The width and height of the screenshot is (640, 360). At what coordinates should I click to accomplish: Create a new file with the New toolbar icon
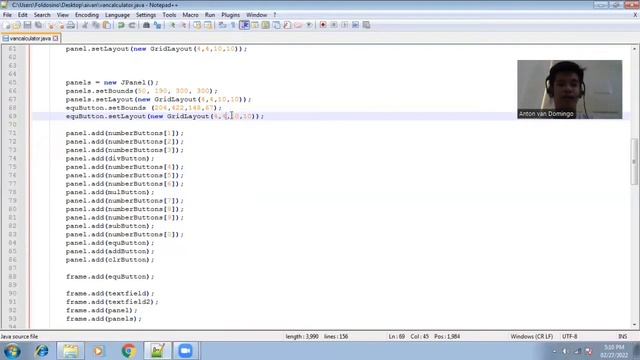6,25
